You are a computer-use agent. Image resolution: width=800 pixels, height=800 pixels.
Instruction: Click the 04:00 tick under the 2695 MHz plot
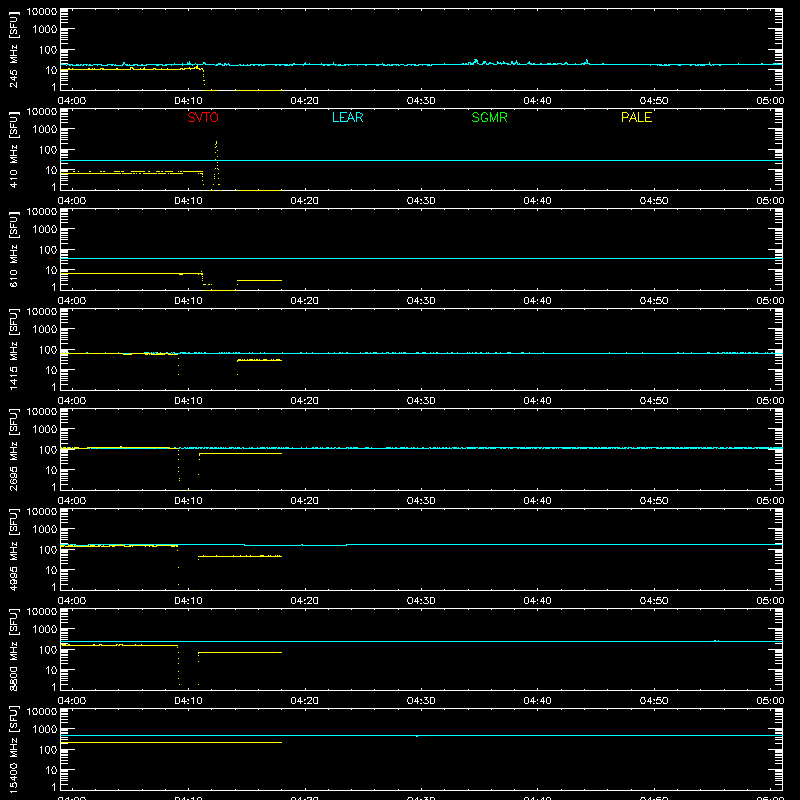click(72, 501)
